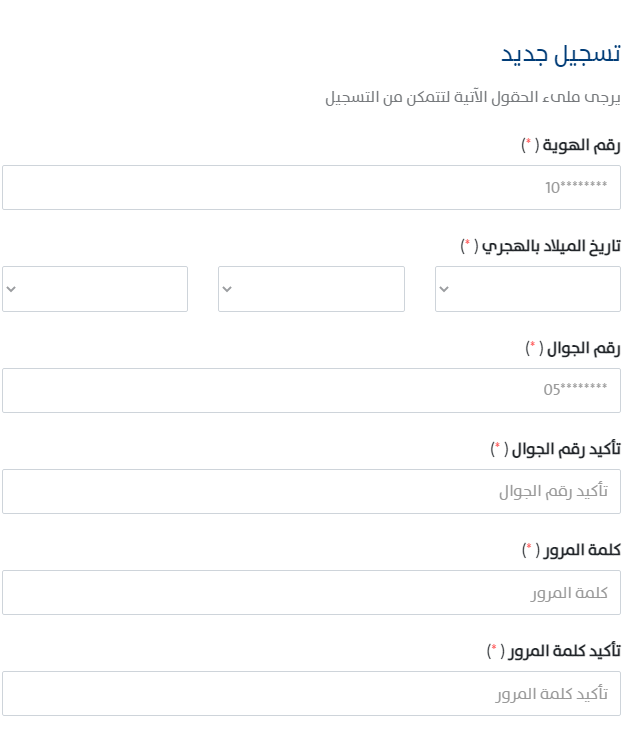The image size is (628, 732).
Task: Click into the كلمة المرور password field
Action: coord(311,592)
